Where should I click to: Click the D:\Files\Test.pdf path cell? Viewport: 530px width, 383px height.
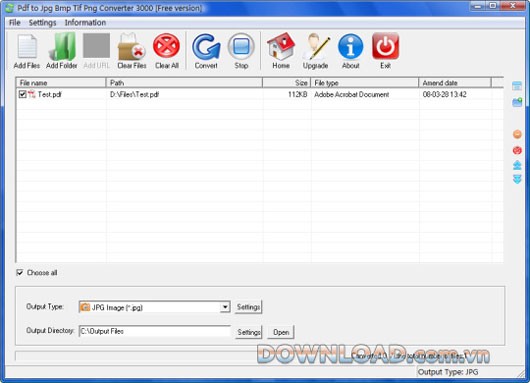(135, 94)
